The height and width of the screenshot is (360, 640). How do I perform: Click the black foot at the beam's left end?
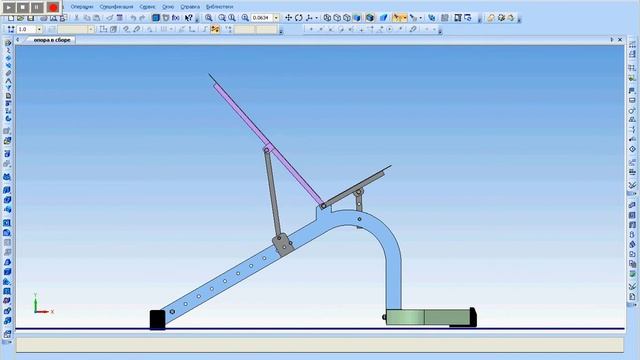click(x=158, y=320)
